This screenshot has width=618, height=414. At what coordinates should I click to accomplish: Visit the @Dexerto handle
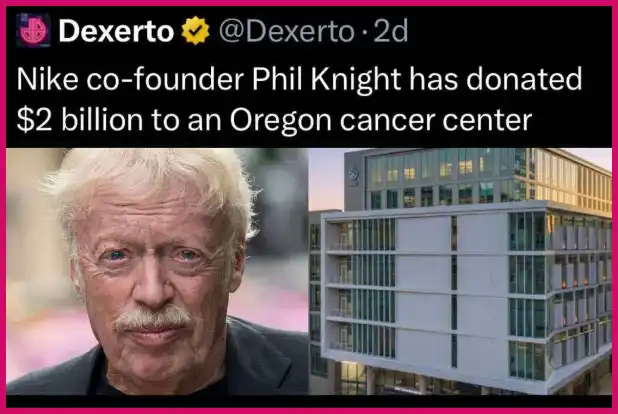(x=287, y=31)
